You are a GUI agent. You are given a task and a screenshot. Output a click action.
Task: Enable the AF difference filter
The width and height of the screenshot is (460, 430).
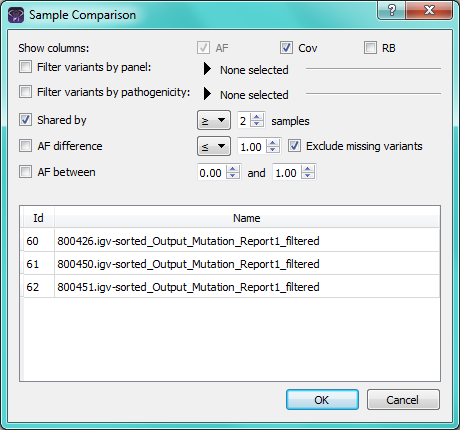pyautogui.click(x=25, y=146)
